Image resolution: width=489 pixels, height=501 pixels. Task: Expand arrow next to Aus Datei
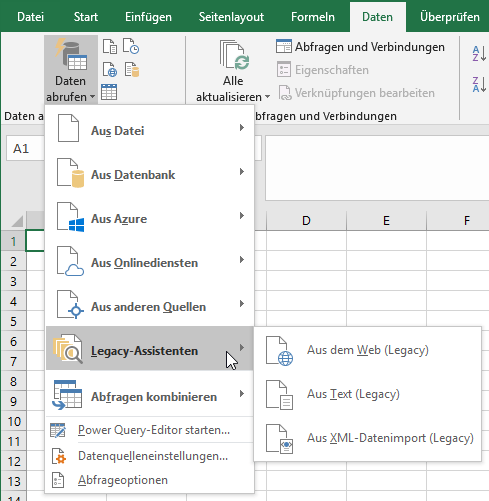point(242,128)
